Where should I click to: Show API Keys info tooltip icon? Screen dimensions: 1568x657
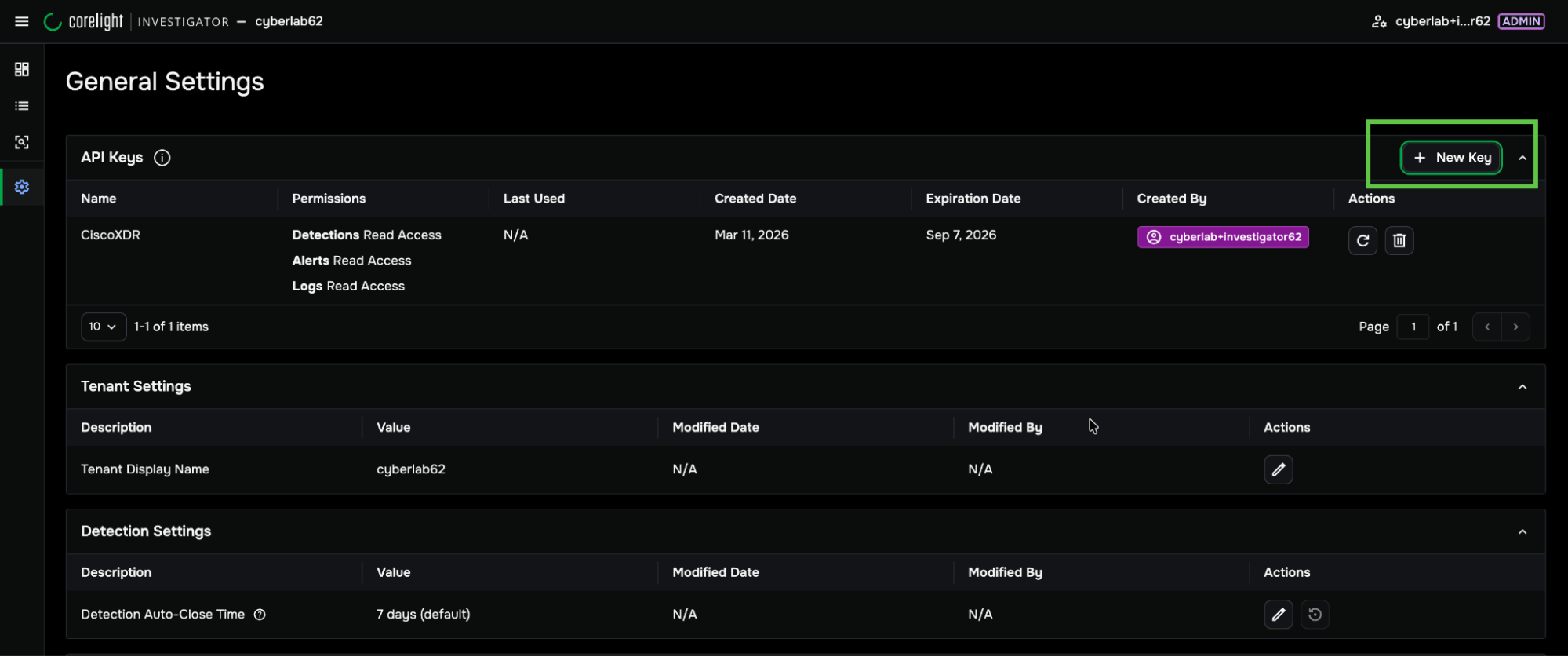click(x=162, y=158)
